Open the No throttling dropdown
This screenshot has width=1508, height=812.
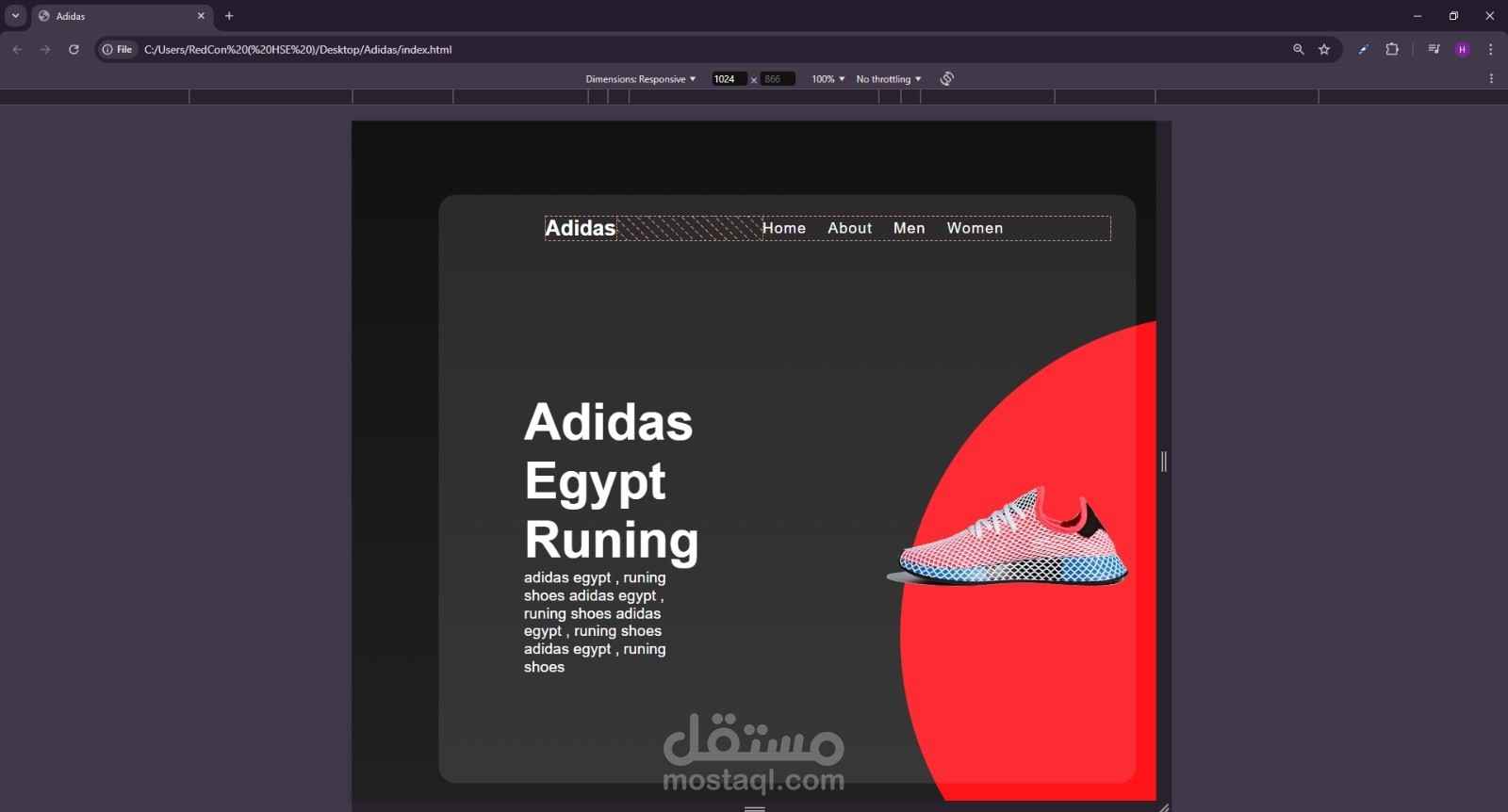pos(888,79)
